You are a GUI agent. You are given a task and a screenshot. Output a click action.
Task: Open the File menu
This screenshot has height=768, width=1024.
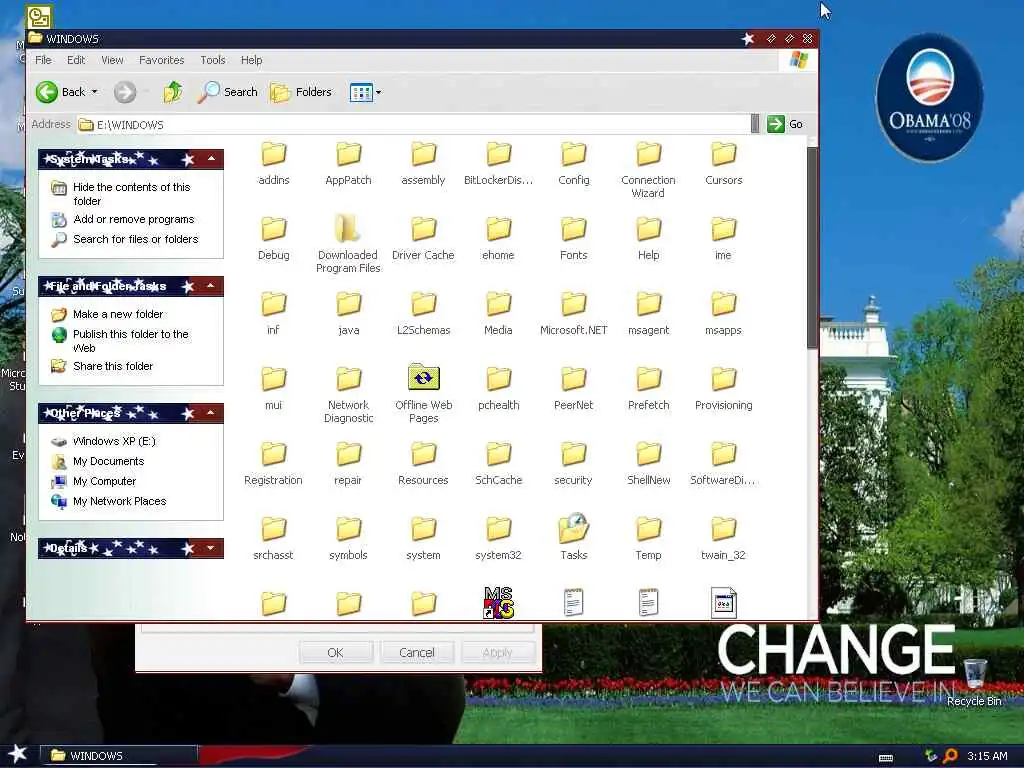(x=43, y=60)
